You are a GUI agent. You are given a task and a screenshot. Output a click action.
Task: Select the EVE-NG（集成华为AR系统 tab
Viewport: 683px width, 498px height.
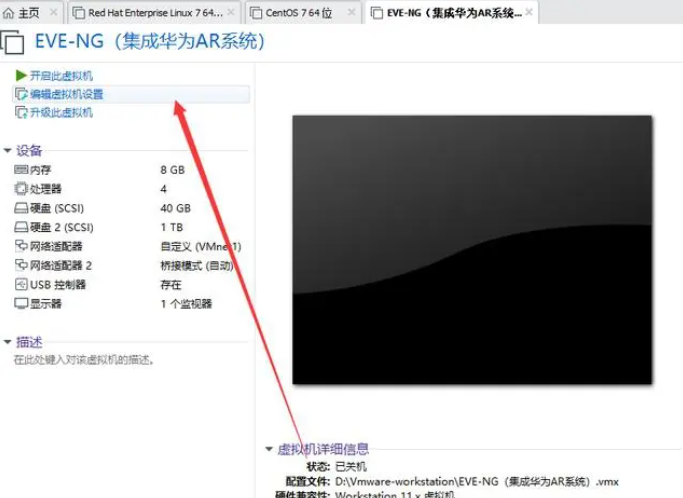click(x=452, y=13)
